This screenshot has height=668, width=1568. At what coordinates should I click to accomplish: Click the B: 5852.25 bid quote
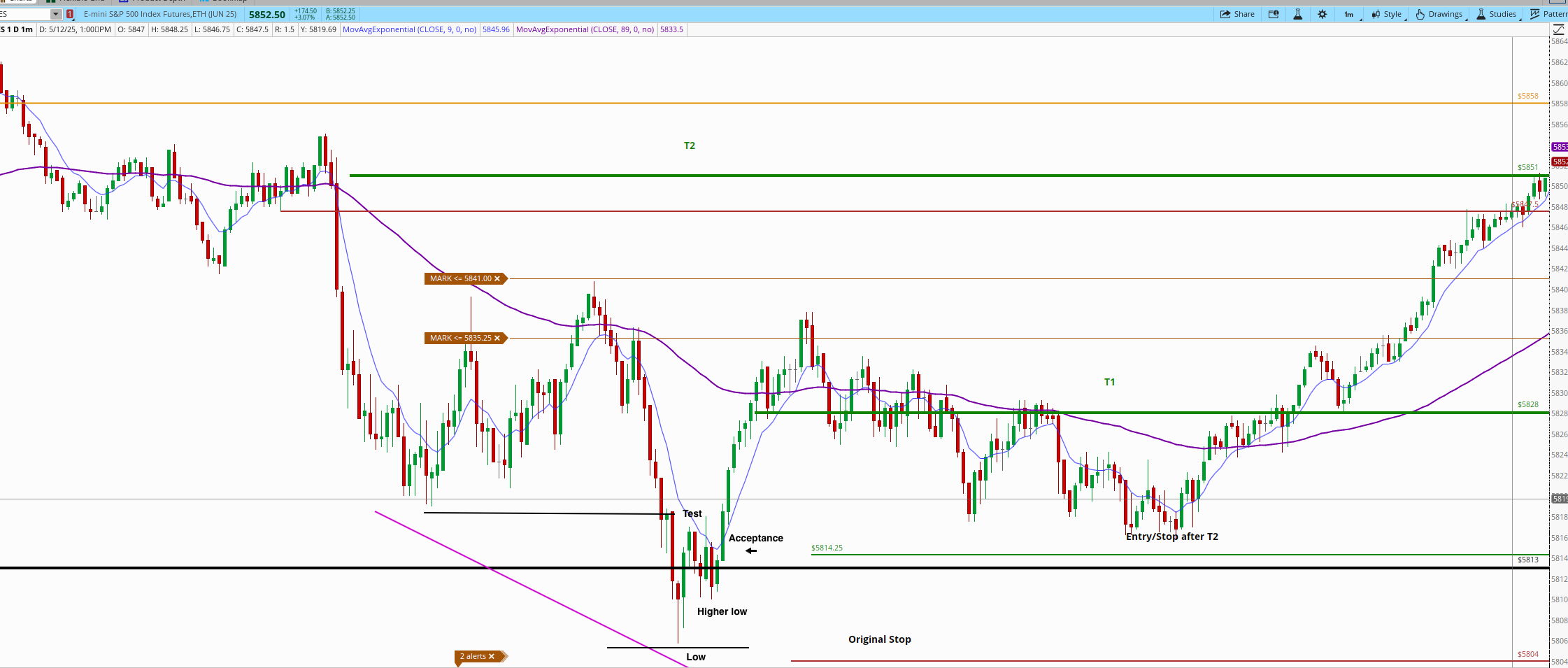pos(341,11)
